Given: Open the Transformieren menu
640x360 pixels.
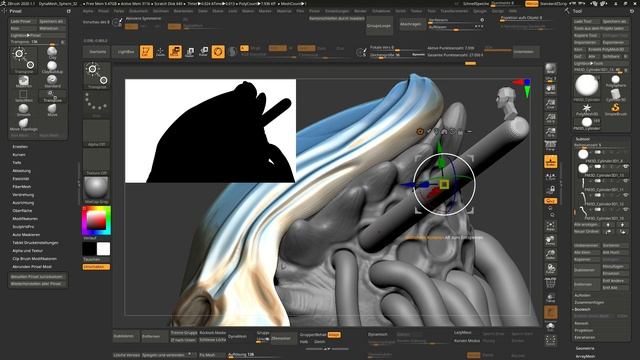Looking at the screenshot, I should (x=454, y=11).
